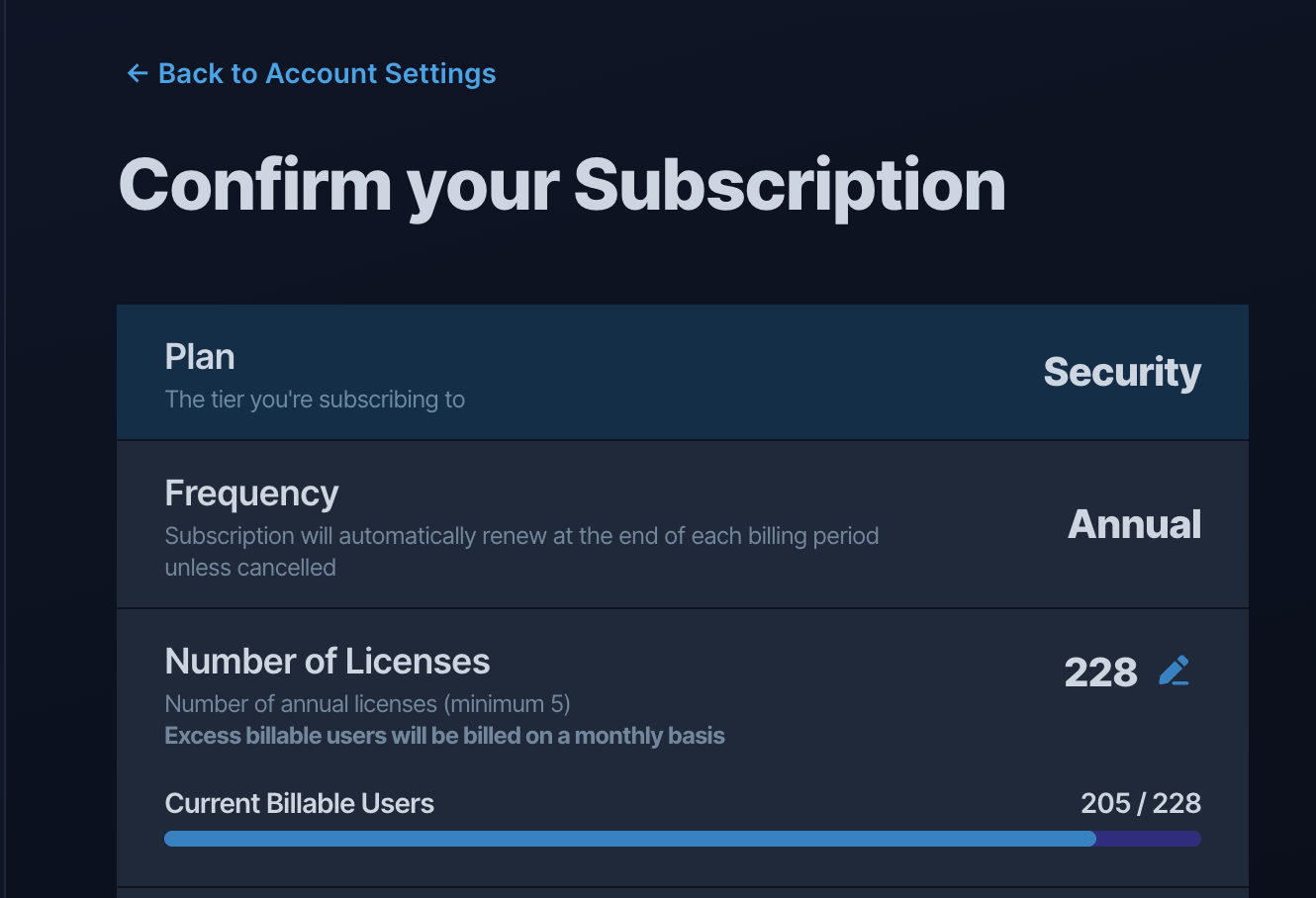Click the Plan section row background
The image size is (1316, 898).
click(683, 372)
